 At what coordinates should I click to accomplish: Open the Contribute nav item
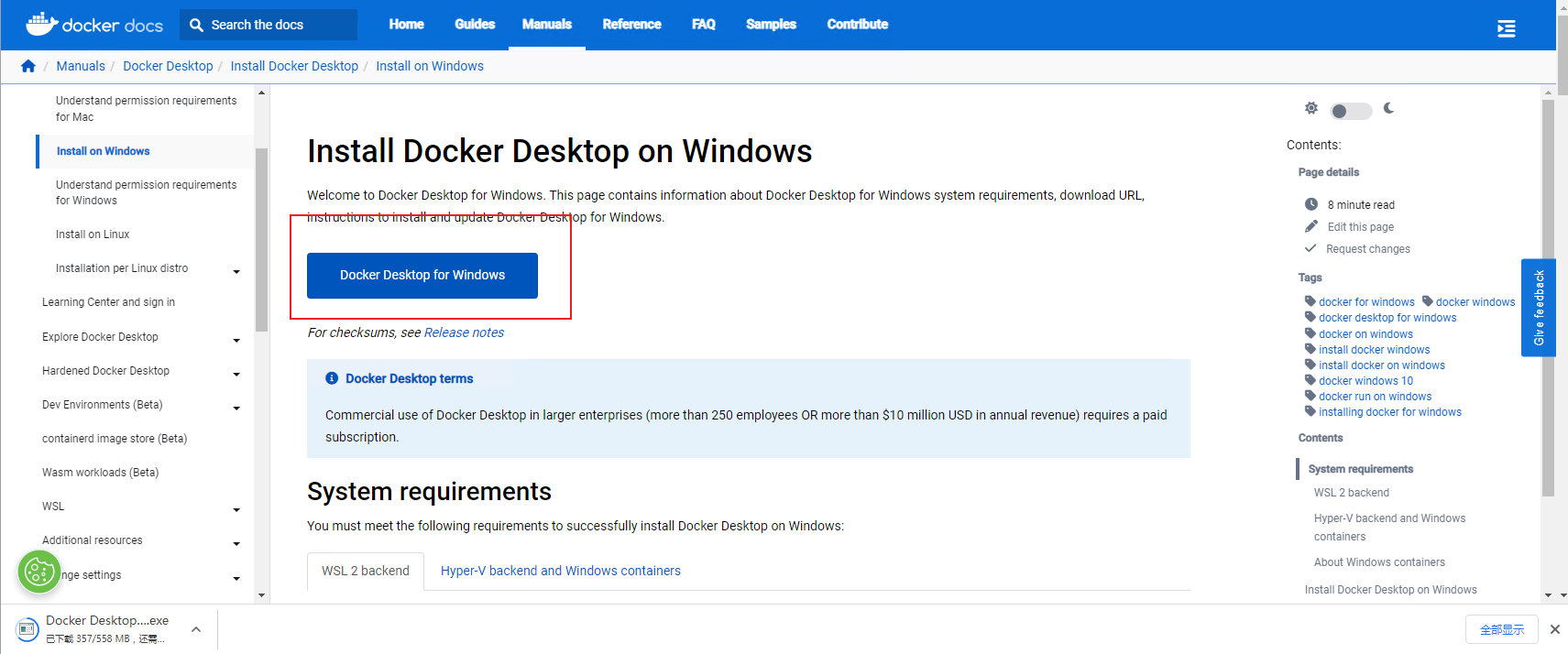tap(858, 25)
